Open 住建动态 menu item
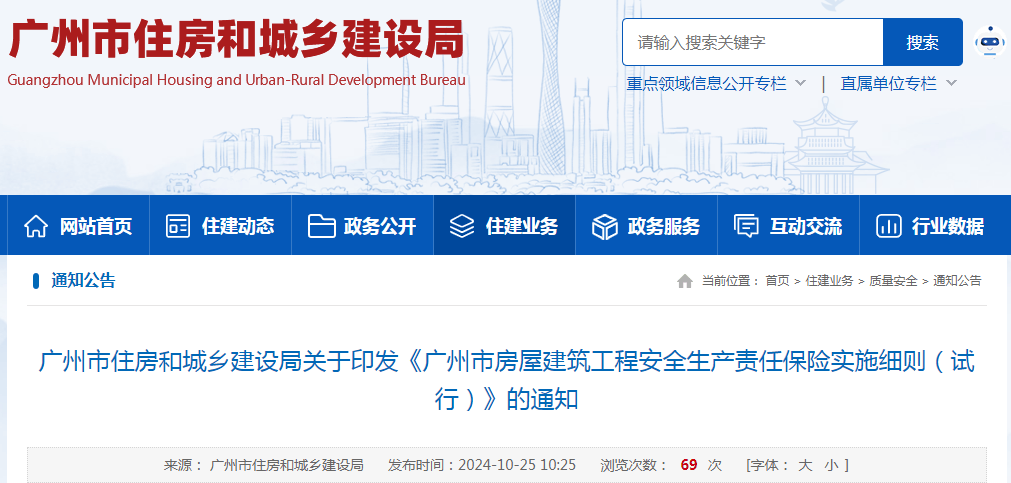The image size is (1011, 483). pyautogui.click(x=221, y=226)
